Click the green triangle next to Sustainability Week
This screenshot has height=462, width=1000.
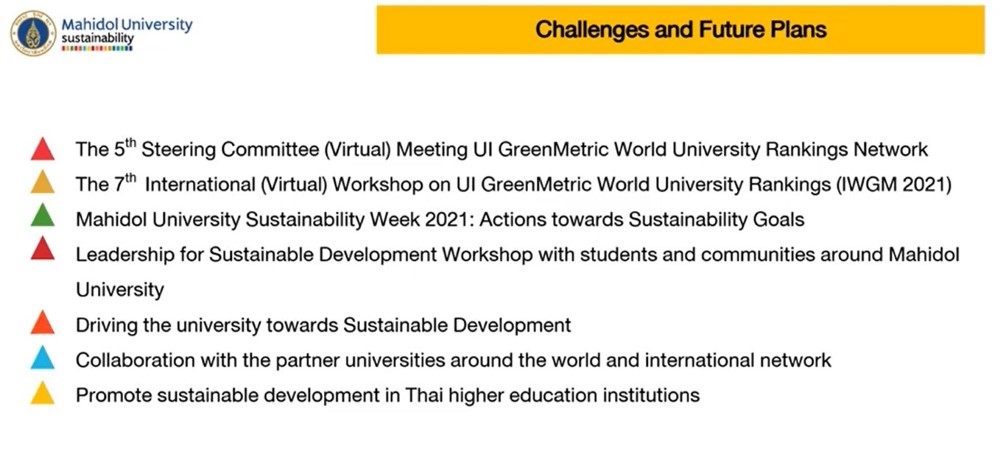click(x=42, y=216)
